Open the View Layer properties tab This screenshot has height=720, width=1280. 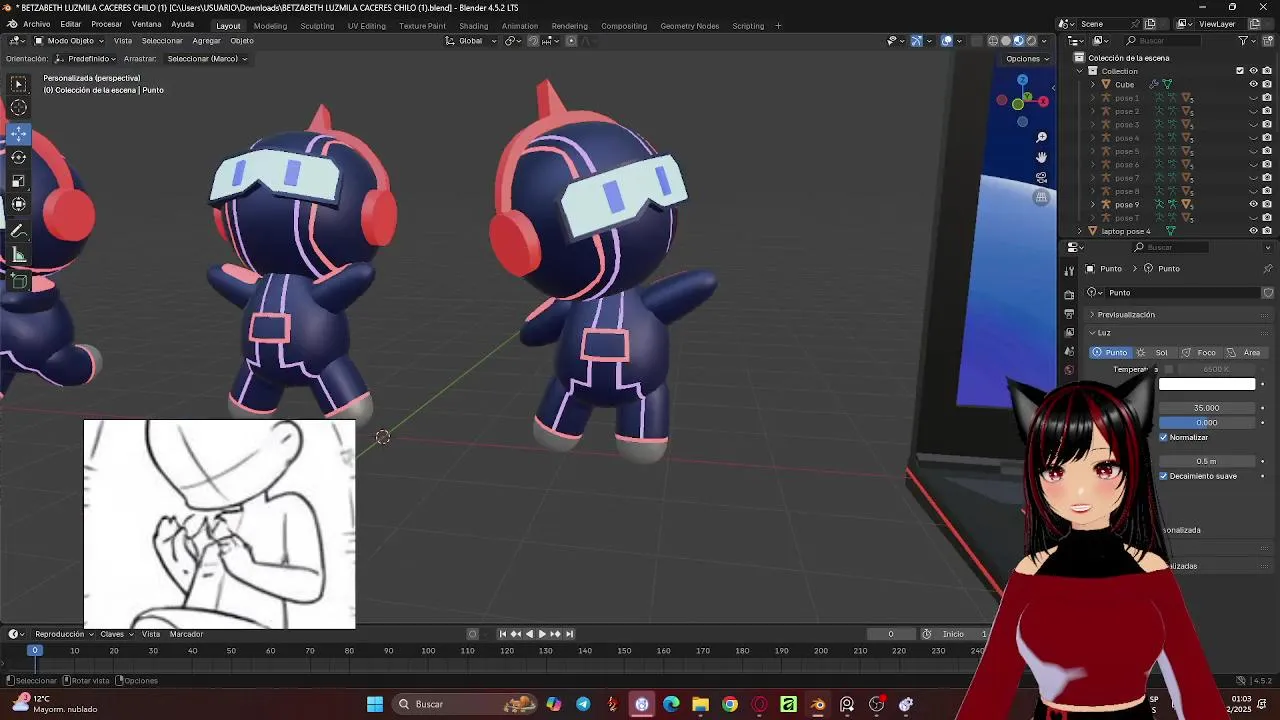pyautogui.click(x=1069, y=333)
